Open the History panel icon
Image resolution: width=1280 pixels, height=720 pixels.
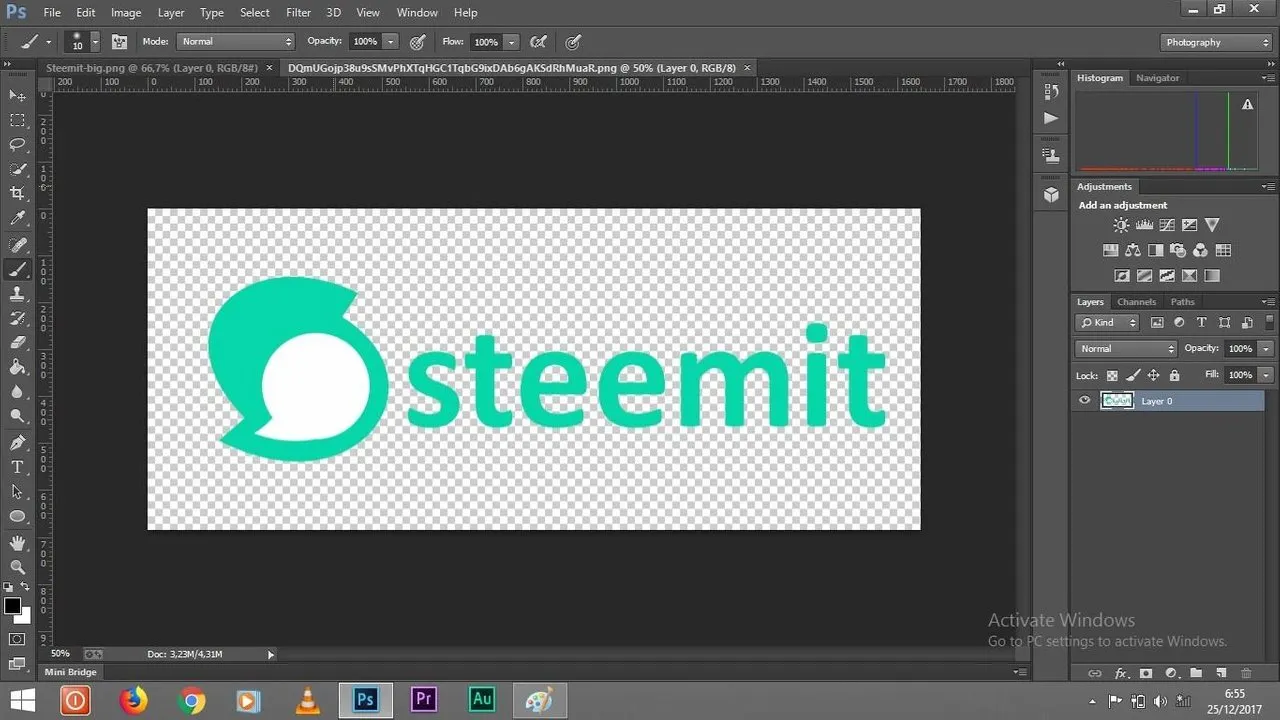click(1051, 92)
